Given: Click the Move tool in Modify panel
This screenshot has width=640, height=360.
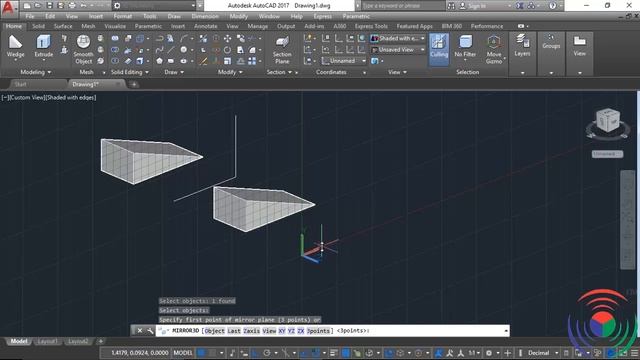Looking at the screenshot, I should (x=227, y=38).
